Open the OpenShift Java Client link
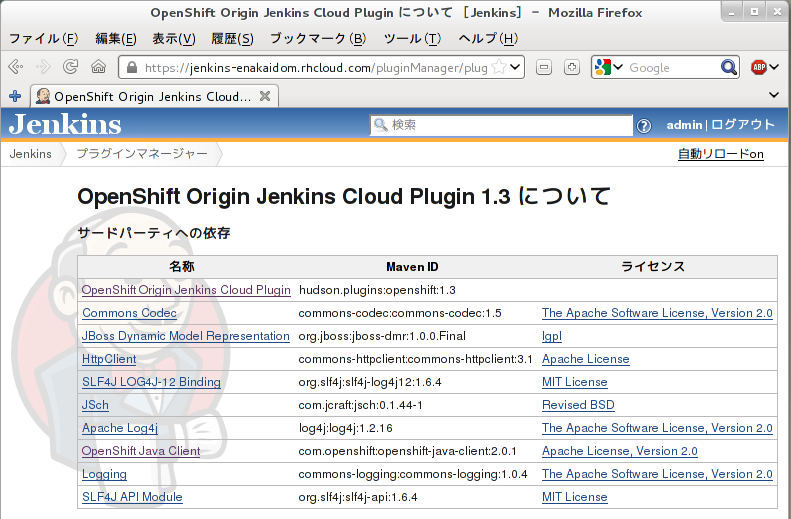This screenshot has width=791, height=519. [x=141, y=451]
